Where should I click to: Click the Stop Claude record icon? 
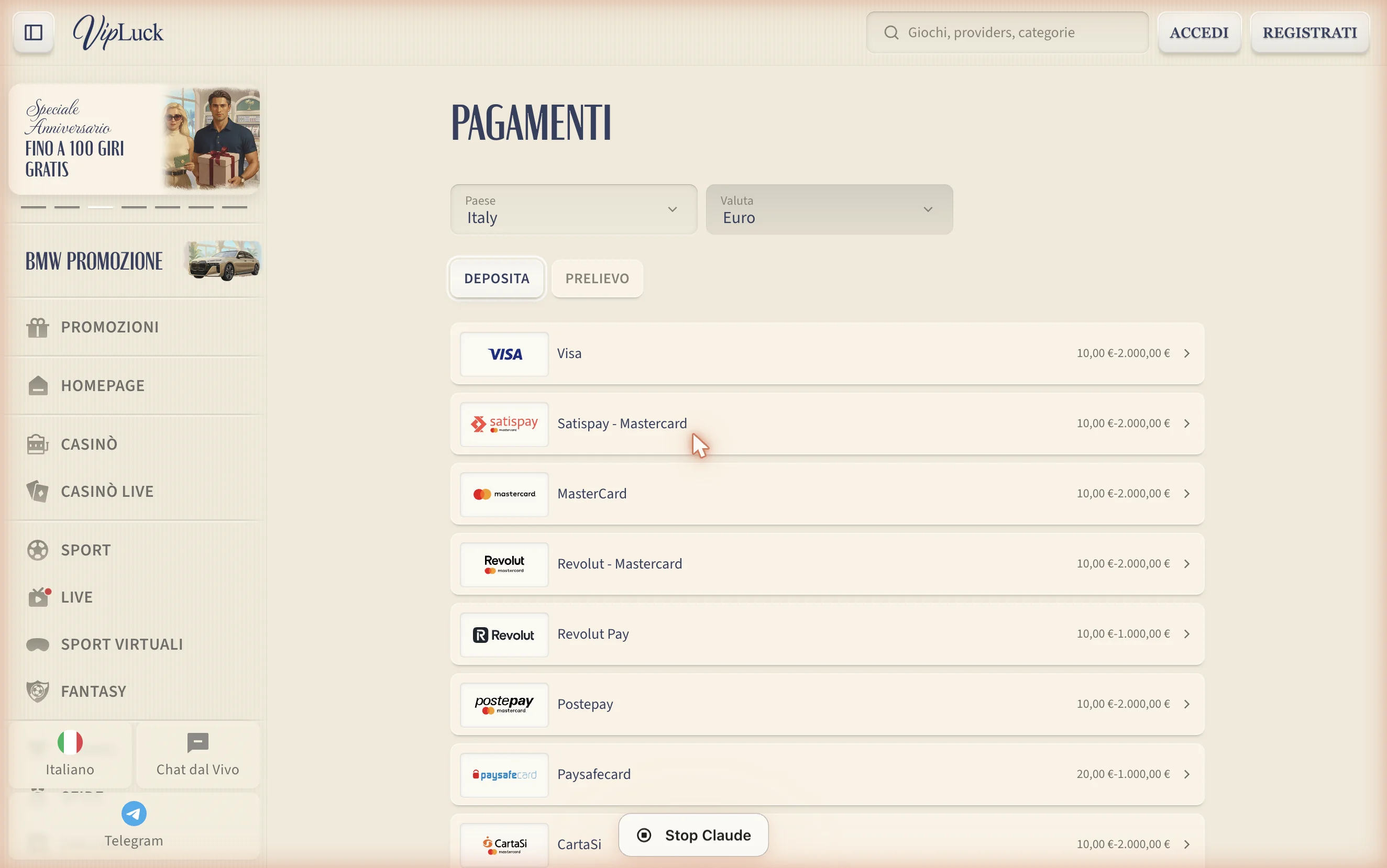[644, 835]
